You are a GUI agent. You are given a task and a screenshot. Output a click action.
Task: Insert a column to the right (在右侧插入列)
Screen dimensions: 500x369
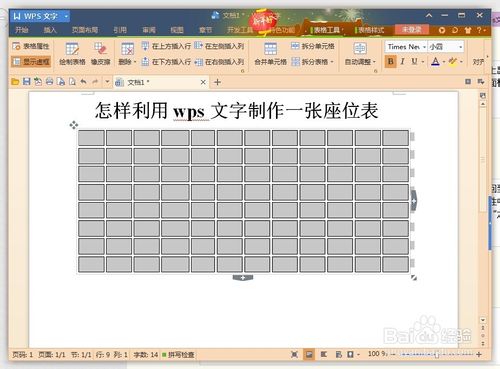[219, 62]
